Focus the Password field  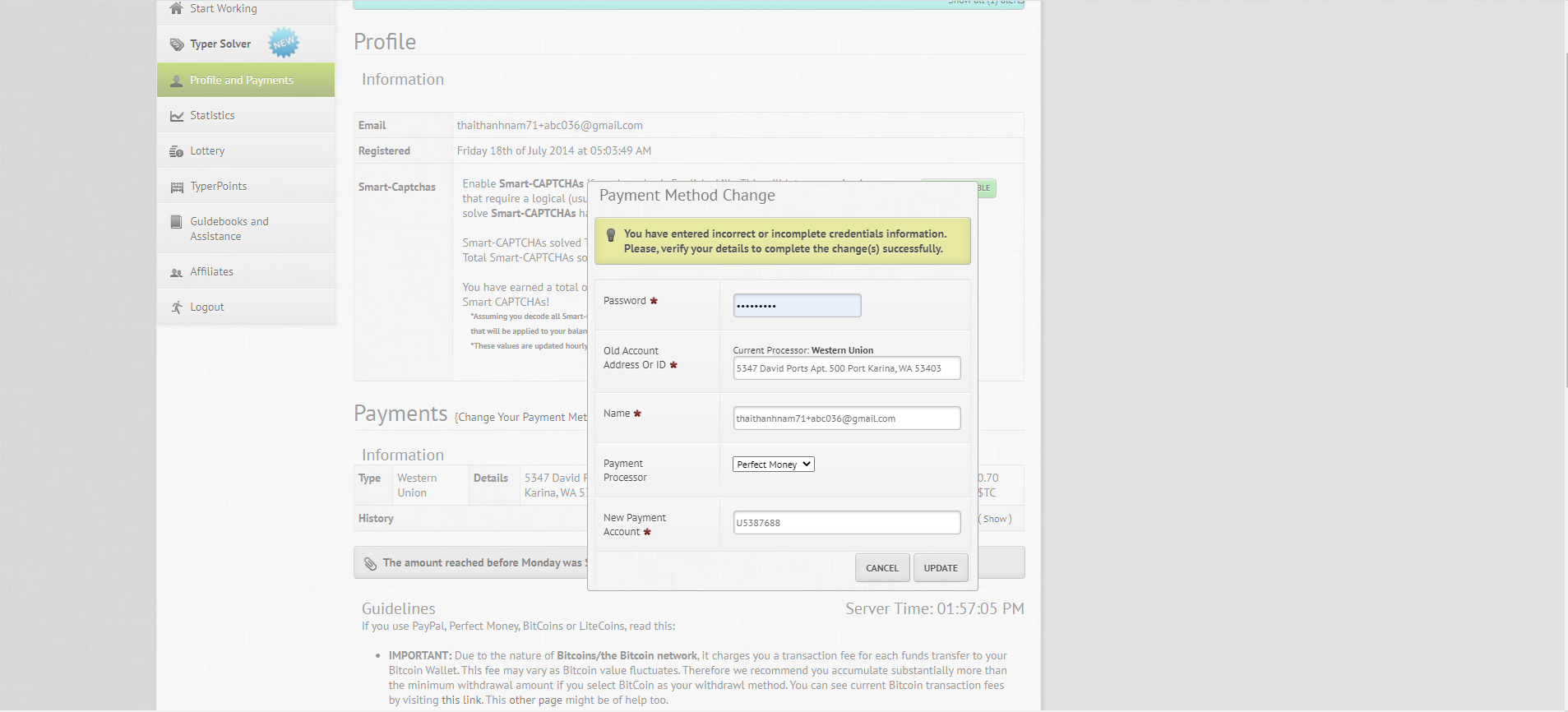(x=797, y=306)
